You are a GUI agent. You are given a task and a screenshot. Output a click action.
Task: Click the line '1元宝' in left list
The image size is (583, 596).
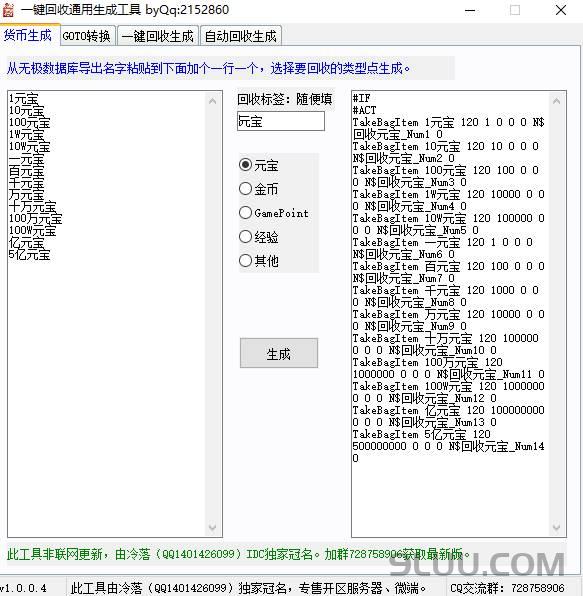(24, 99)
